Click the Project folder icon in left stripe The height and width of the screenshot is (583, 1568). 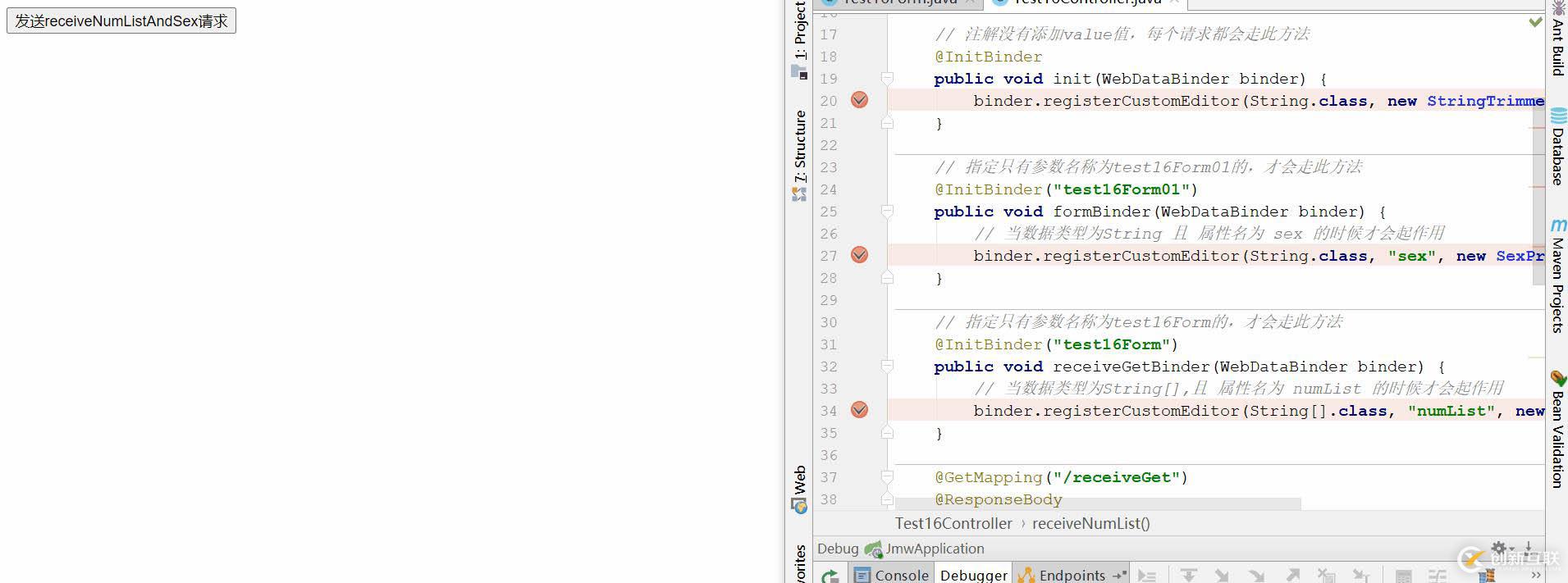click(799, 72)
